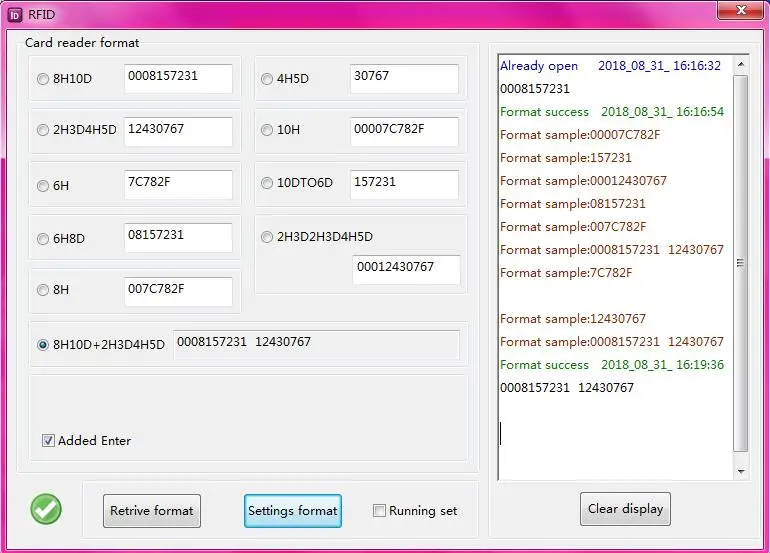
Task: Focus the 10H field with 00007C782F
Action: coord(404,132)
